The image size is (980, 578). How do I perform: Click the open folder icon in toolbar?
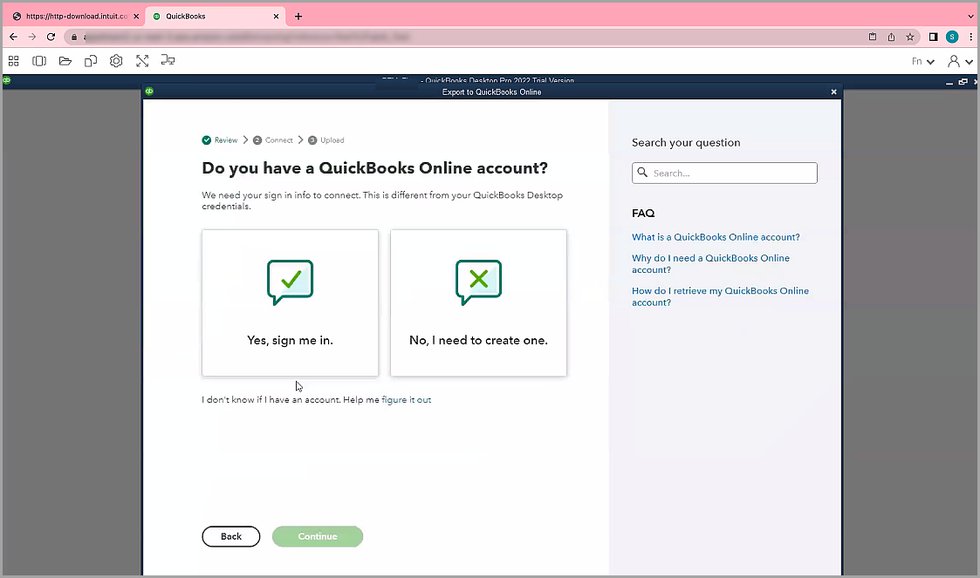[x=65, y=61]
